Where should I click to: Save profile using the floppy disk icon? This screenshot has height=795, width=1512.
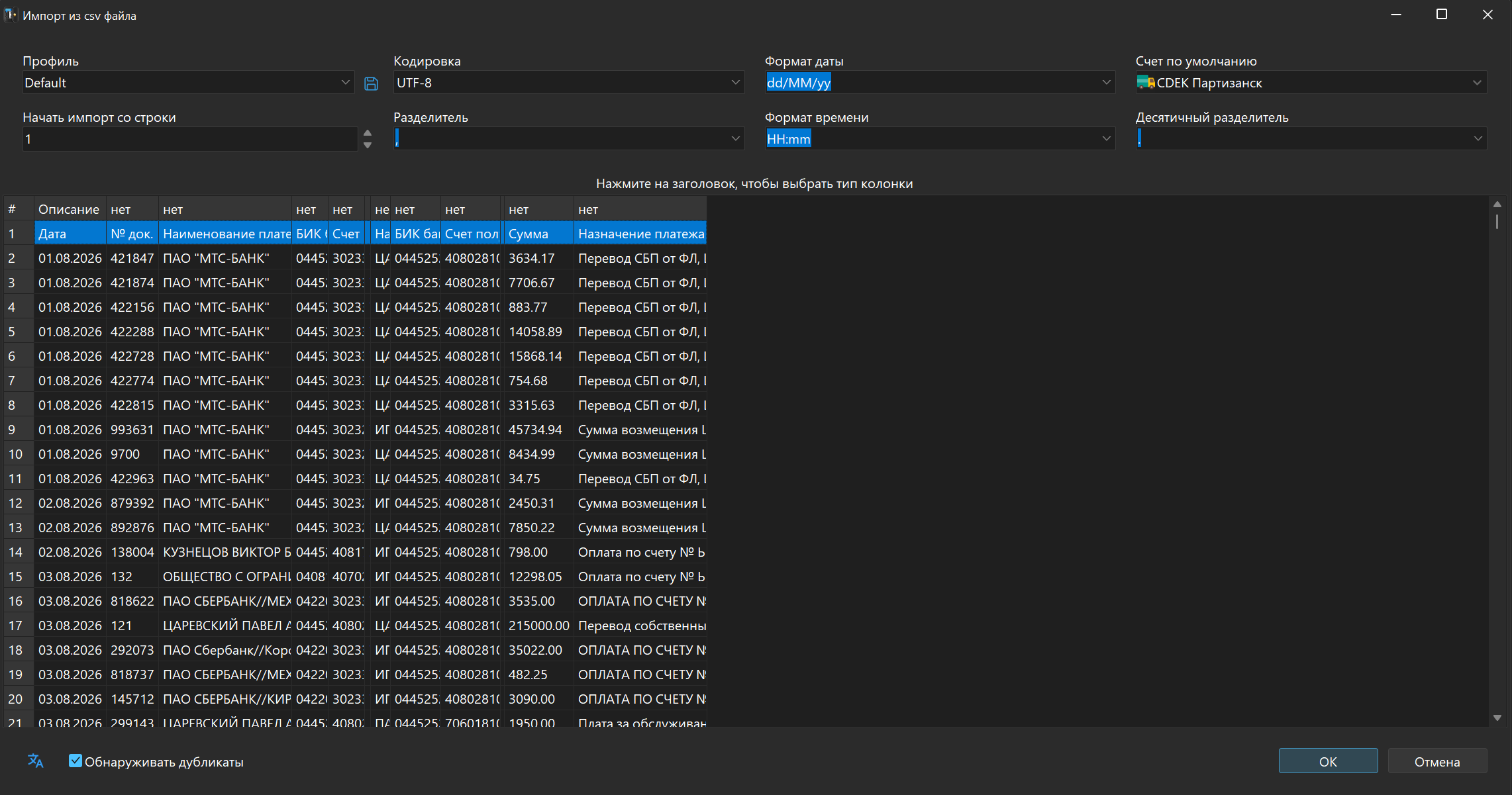pos(371,83)
